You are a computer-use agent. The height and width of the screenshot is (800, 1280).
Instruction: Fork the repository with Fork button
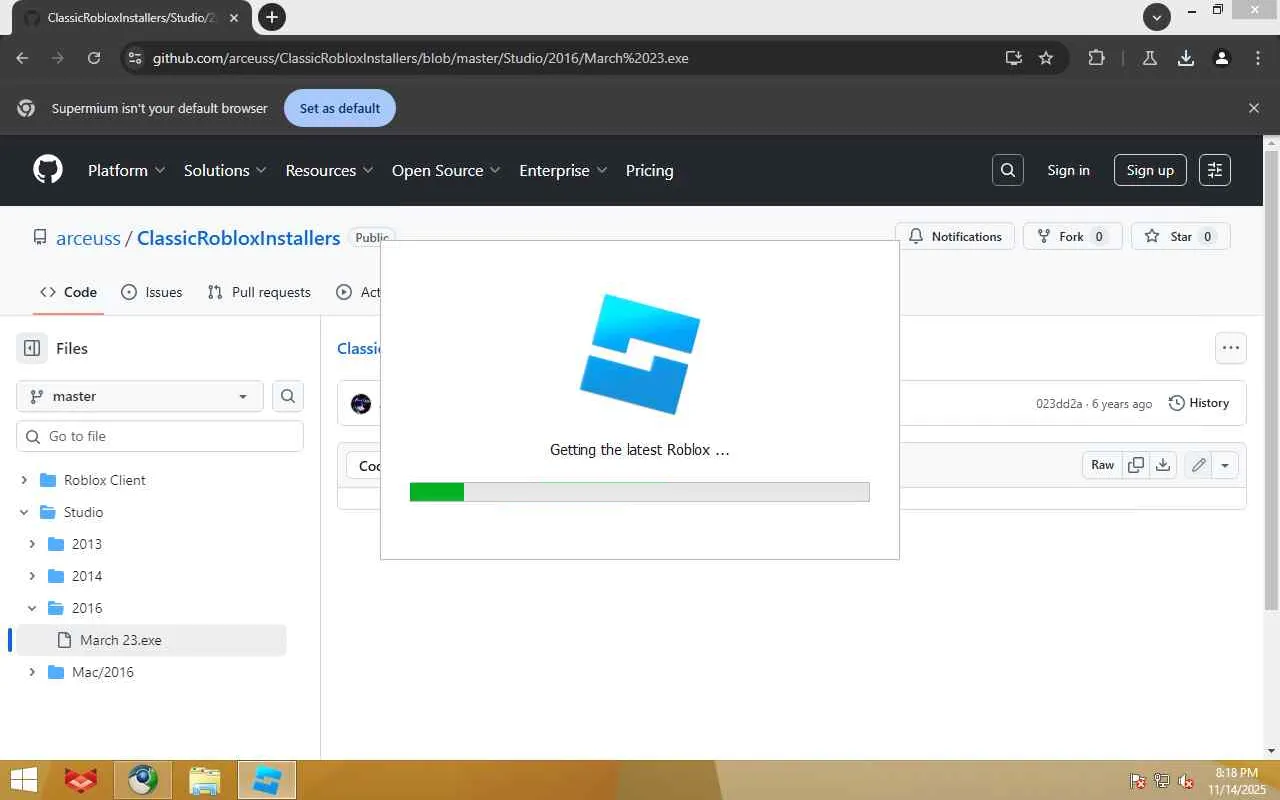tap(1073, 237)
